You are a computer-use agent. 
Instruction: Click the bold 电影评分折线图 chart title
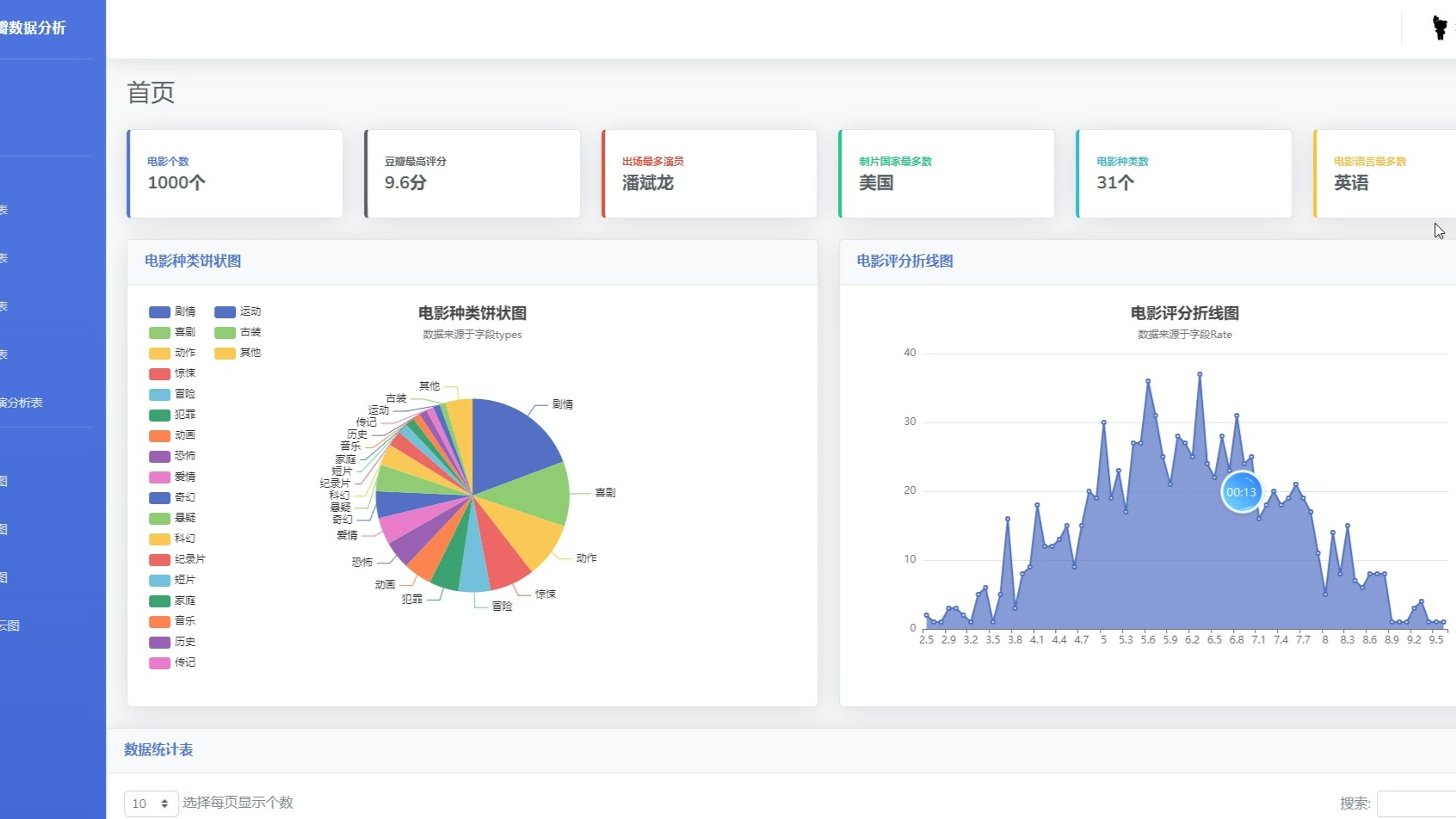pyautogui.click(x=1184, y=313)
